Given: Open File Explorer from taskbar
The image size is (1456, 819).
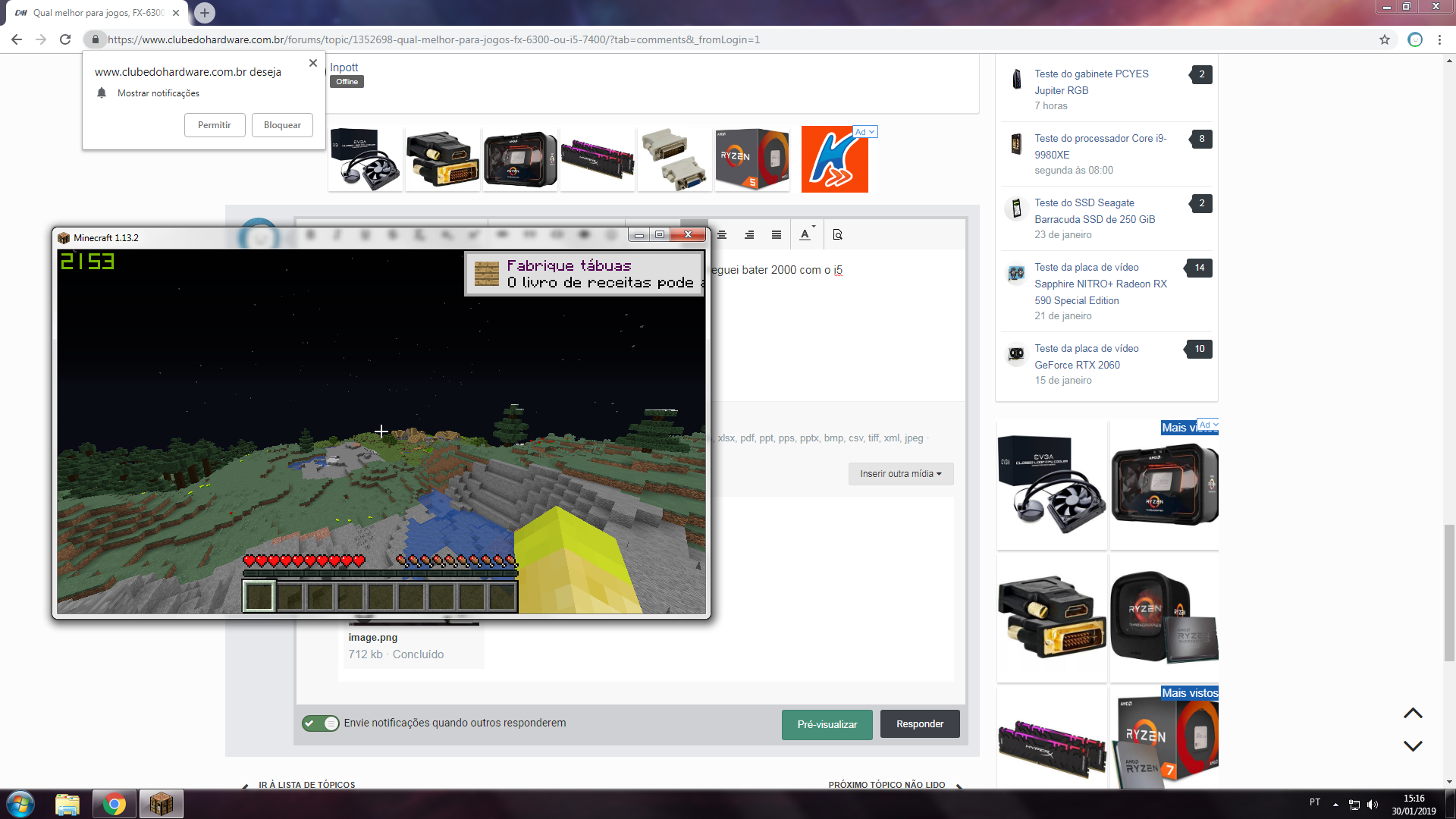Looking at the screenshot, I should 67,804.
